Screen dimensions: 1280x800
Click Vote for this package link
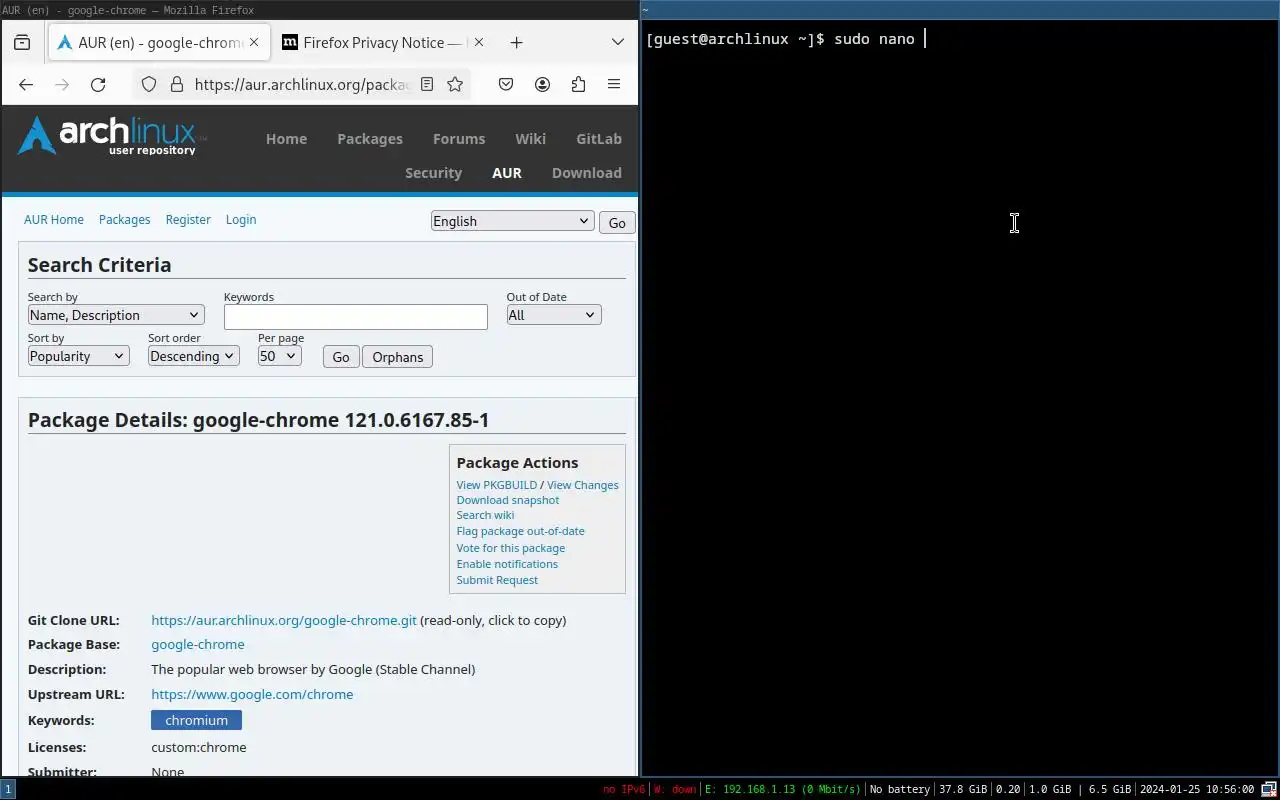(511, 548)
